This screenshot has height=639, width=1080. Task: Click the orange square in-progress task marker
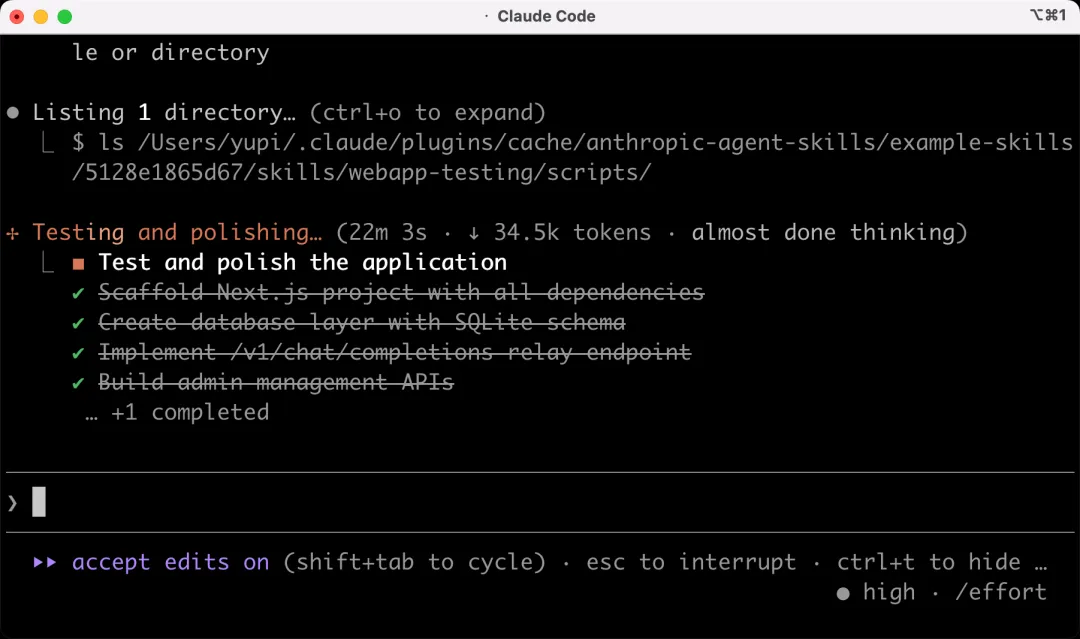79,264
